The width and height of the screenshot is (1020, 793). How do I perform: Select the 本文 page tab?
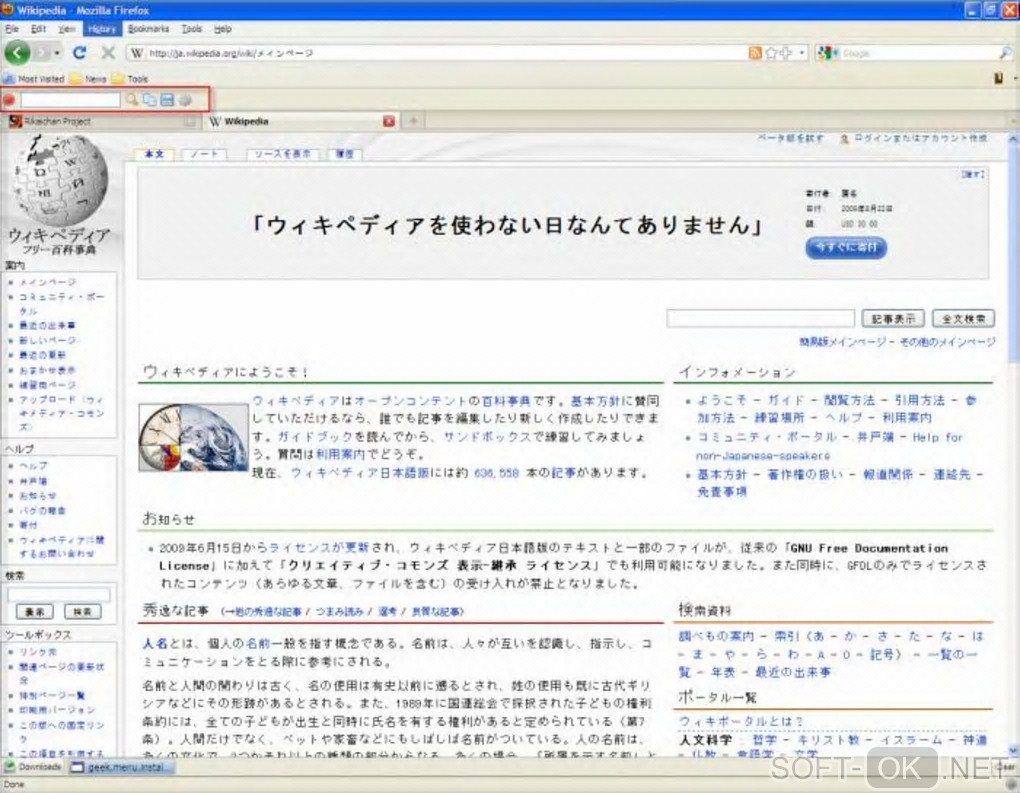pyautogui.click(x=154, y=154)
